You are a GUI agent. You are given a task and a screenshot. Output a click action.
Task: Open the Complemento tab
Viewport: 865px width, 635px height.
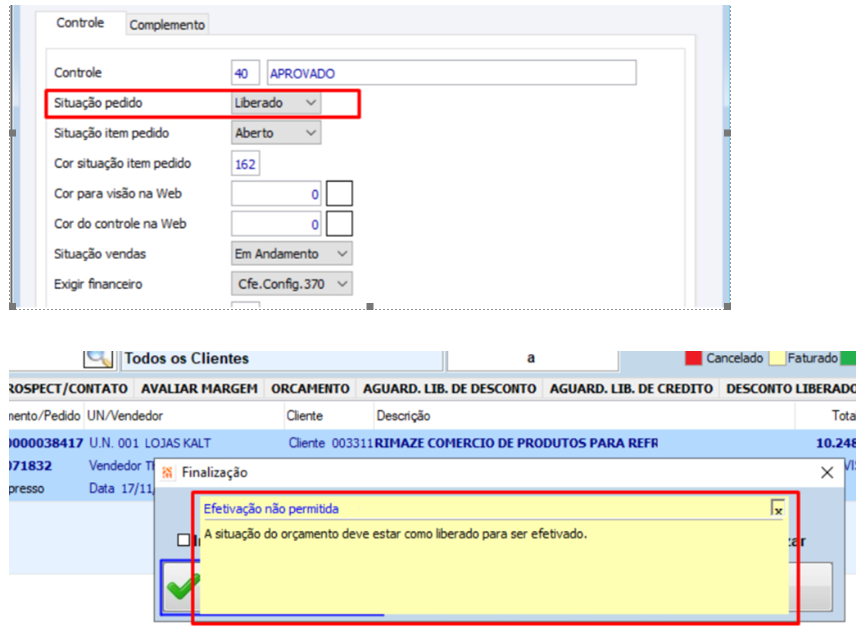tap(167, 25)
